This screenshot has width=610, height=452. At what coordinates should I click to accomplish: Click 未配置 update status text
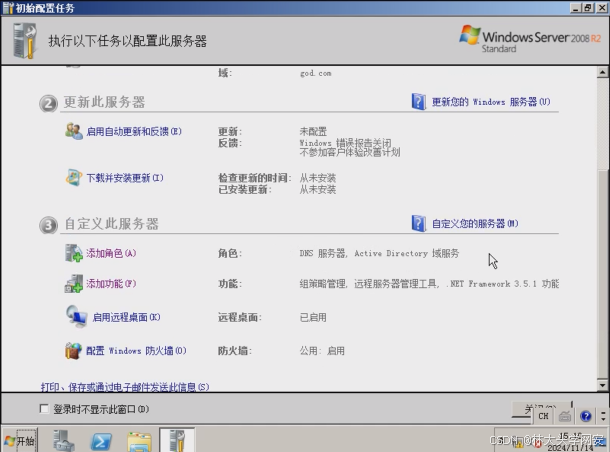tap(313, 131)
